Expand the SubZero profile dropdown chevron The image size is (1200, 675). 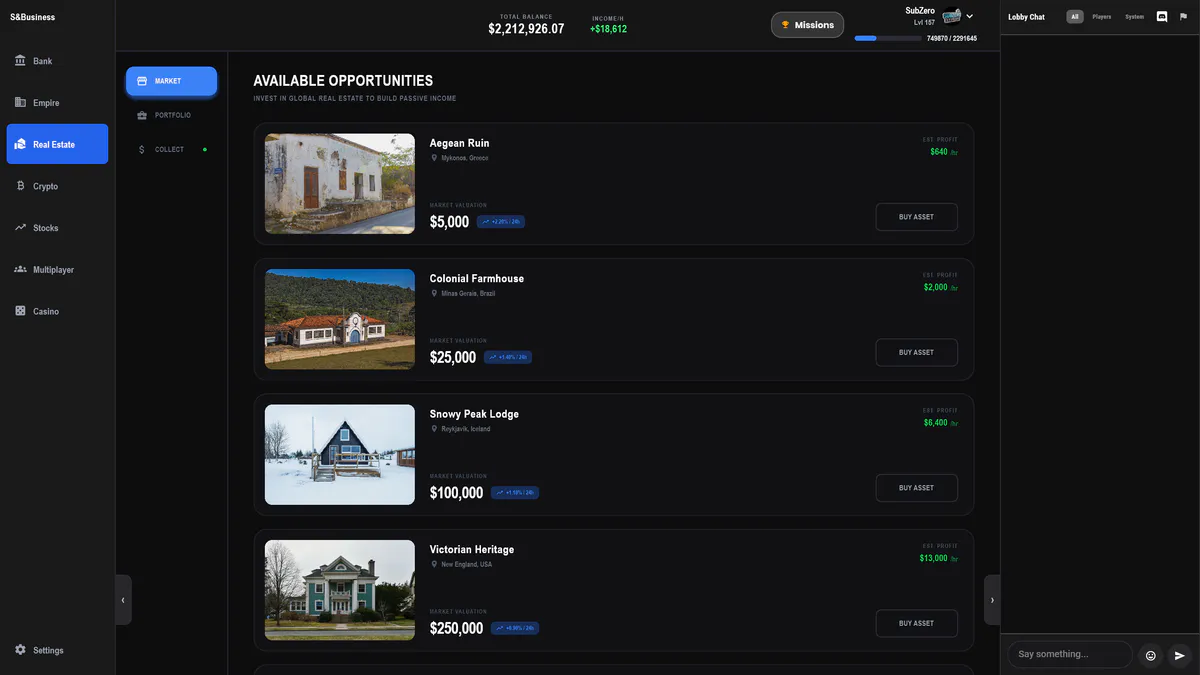click(969, 17)
